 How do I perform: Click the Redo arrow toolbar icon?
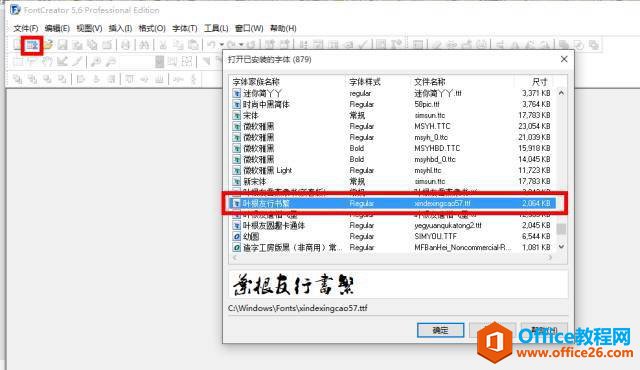[x=231, y=45]
